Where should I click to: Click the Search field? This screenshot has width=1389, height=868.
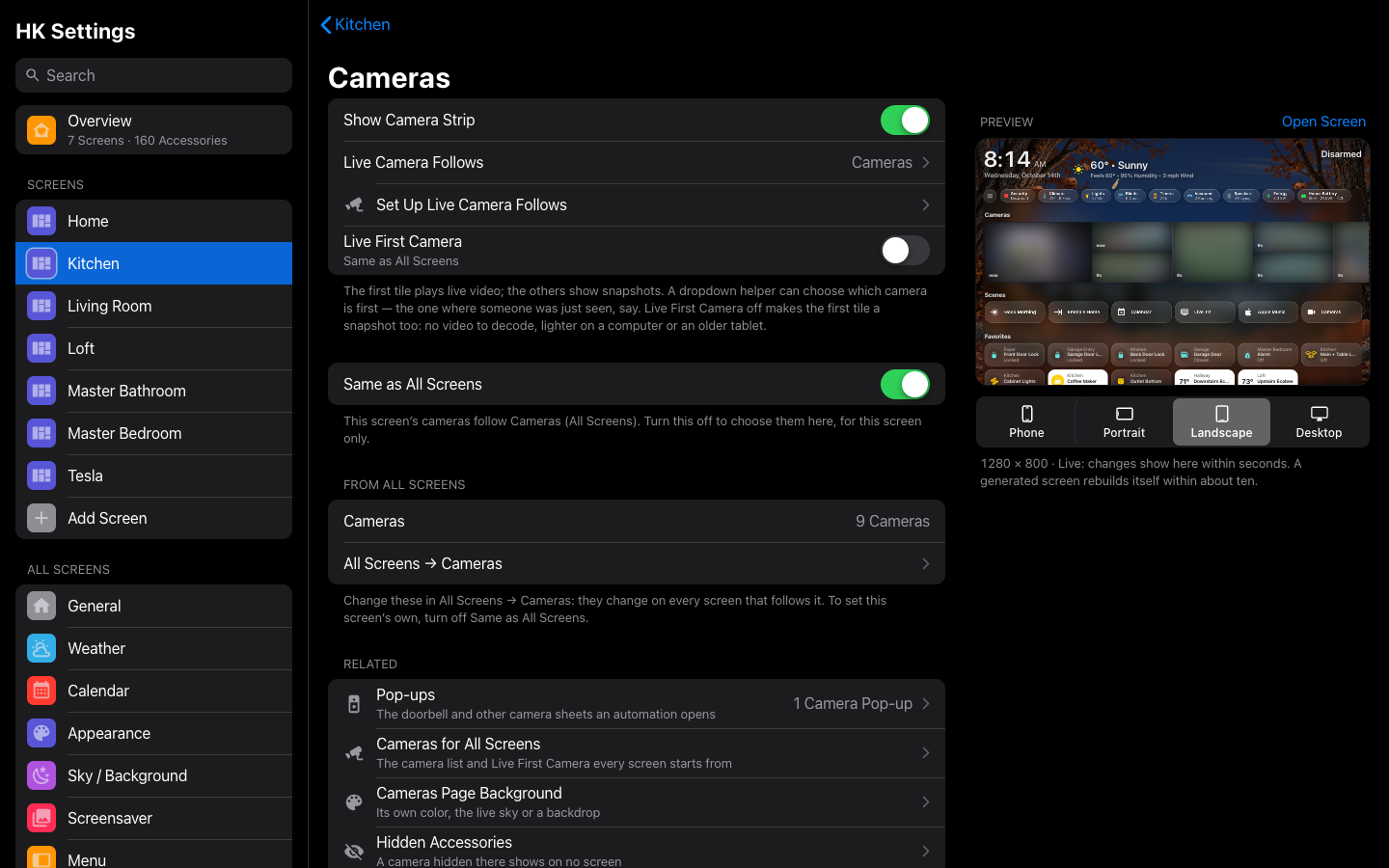[x=153, y=75]
